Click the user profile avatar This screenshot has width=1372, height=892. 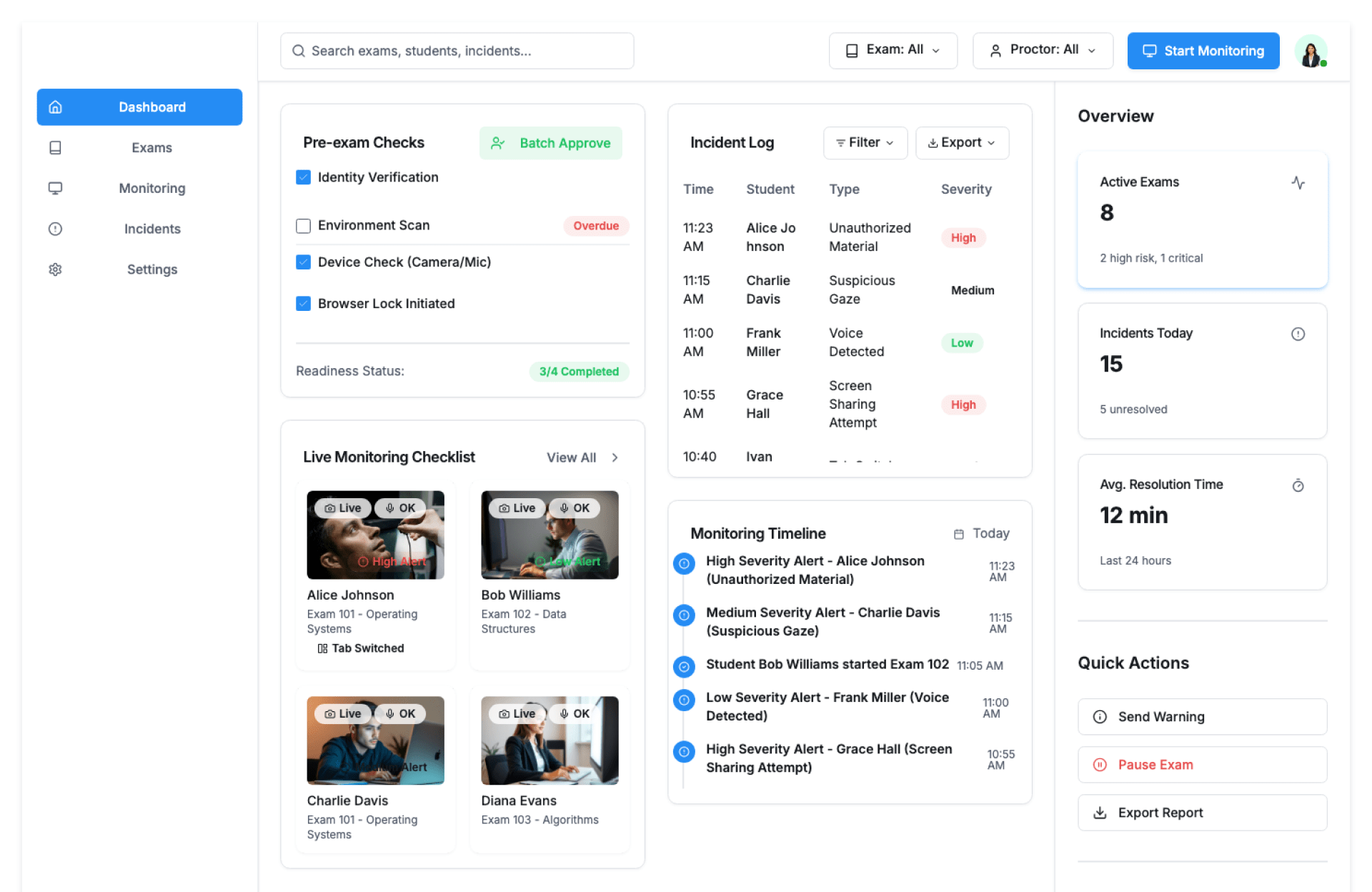point(1311,51)
